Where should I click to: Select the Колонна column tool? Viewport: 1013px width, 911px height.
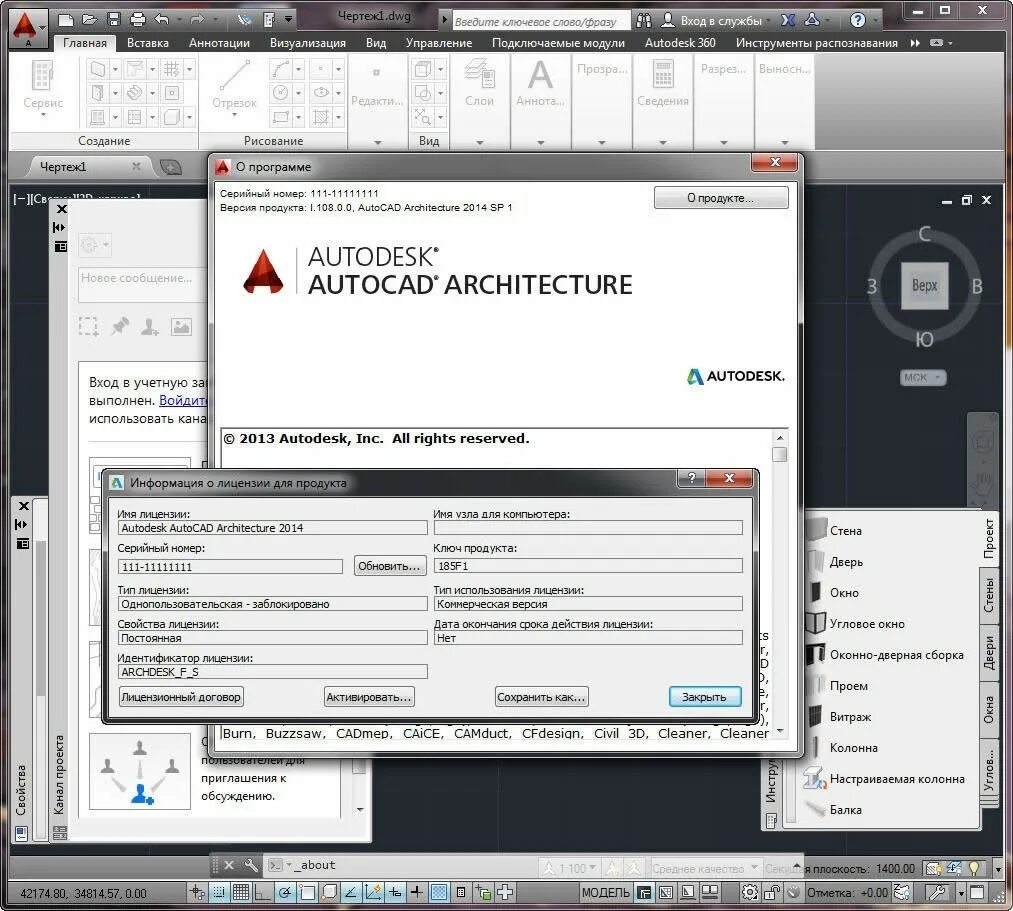click(842, 748)
